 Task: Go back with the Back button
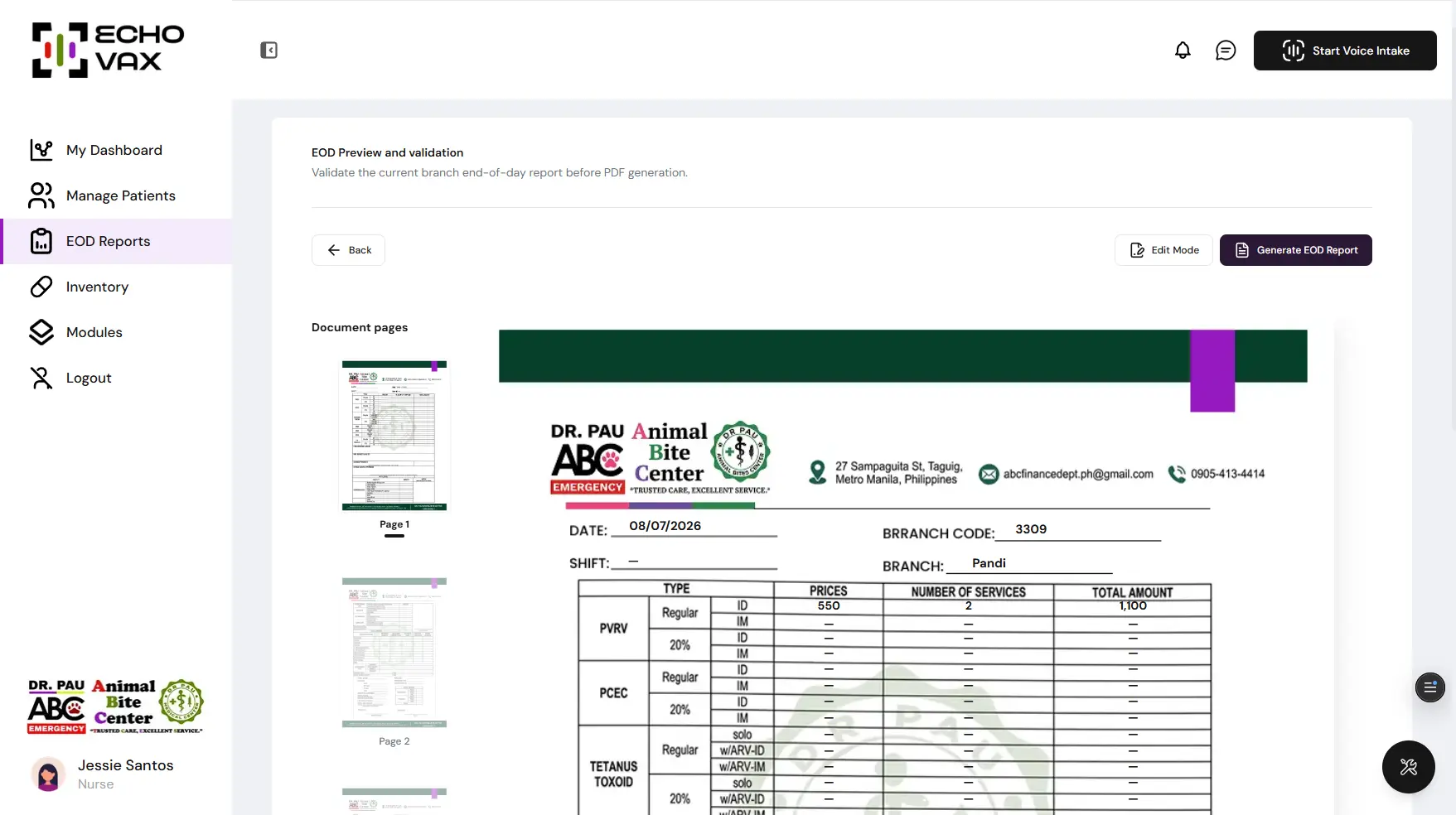click(348, 250)
